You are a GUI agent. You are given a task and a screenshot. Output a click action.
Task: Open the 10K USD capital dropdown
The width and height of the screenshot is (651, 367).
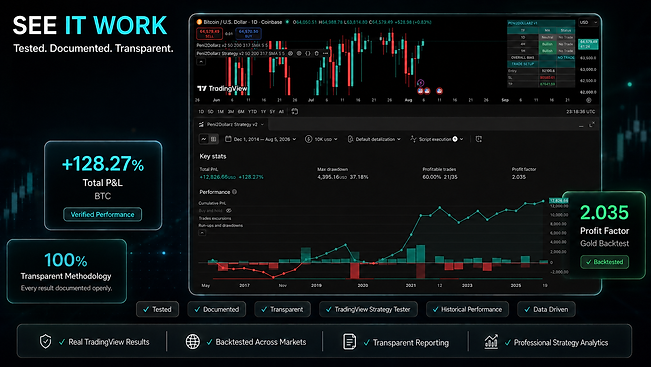[x=321, y=139]
